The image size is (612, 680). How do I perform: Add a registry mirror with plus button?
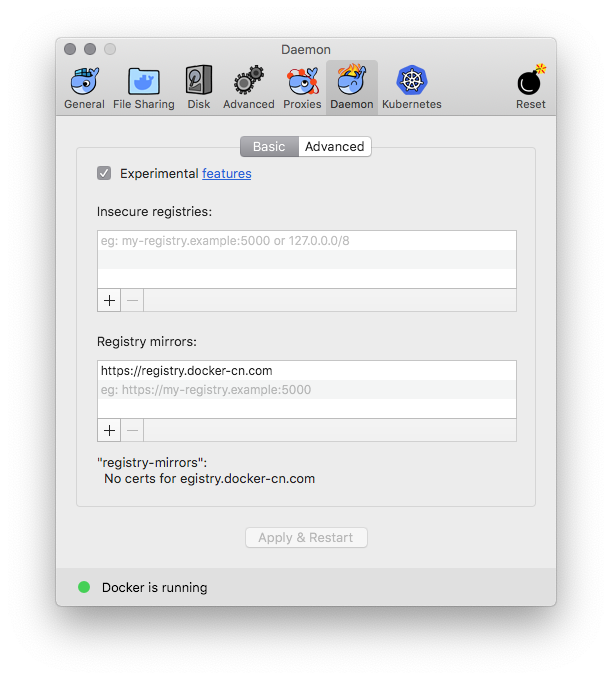coord(109,430)
